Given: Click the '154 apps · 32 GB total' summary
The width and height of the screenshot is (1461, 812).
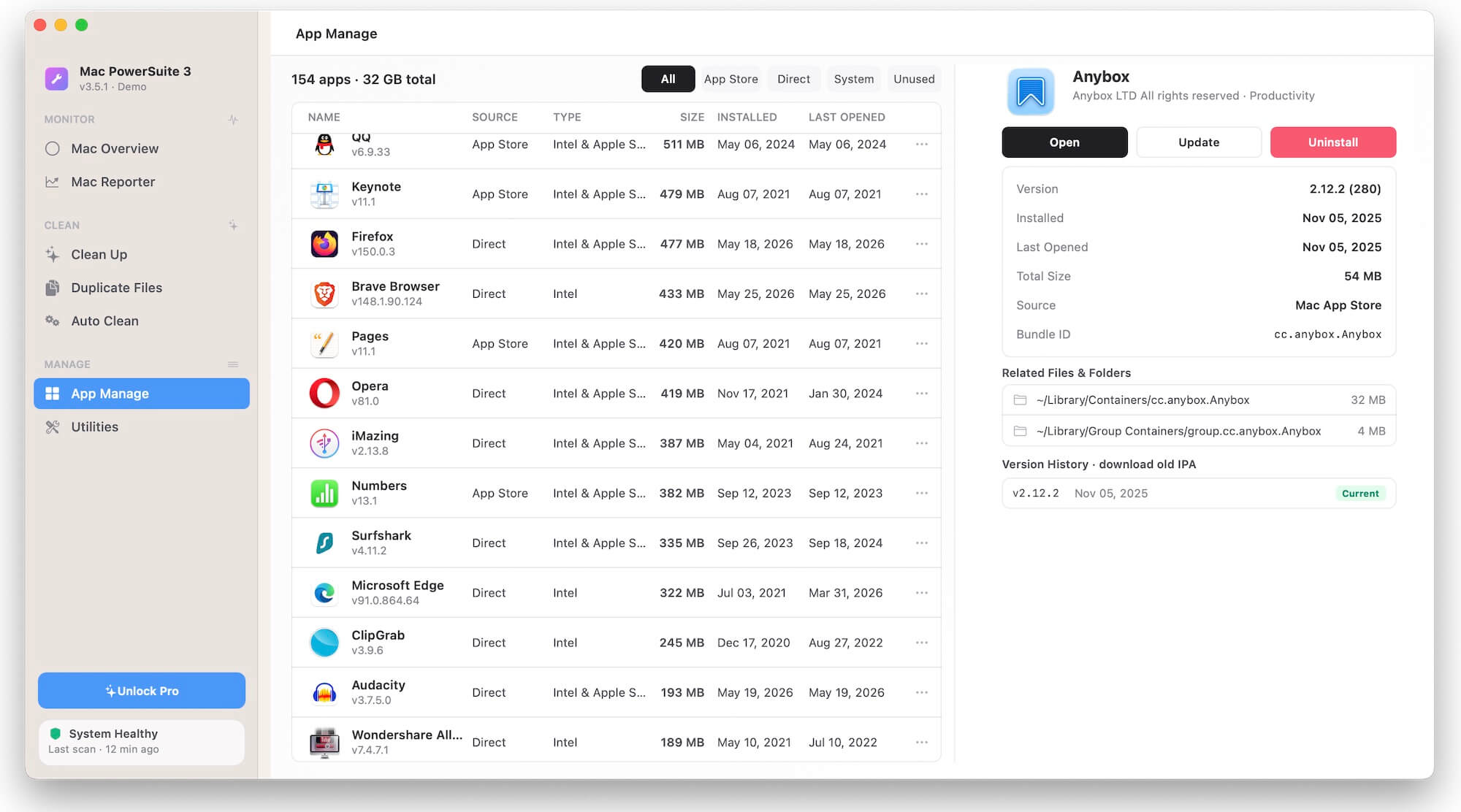Looking at the screenshot, I should pyautogui.click(x=363, y=80).
